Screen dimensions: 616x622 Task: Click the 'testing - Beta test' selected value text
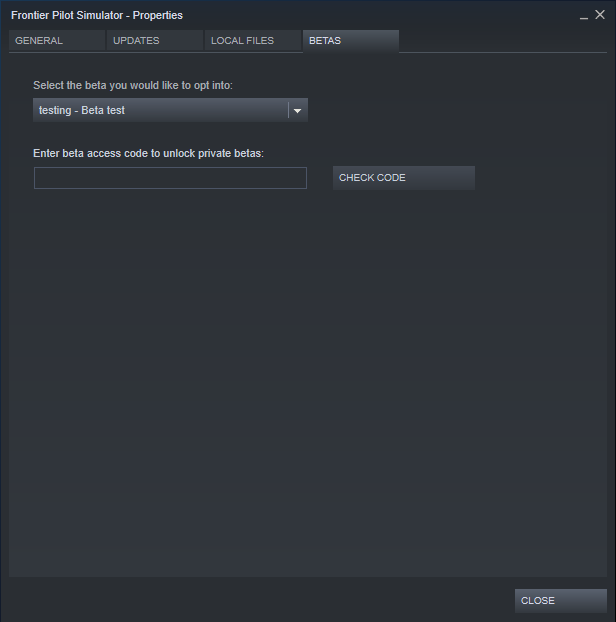[82, 110]
